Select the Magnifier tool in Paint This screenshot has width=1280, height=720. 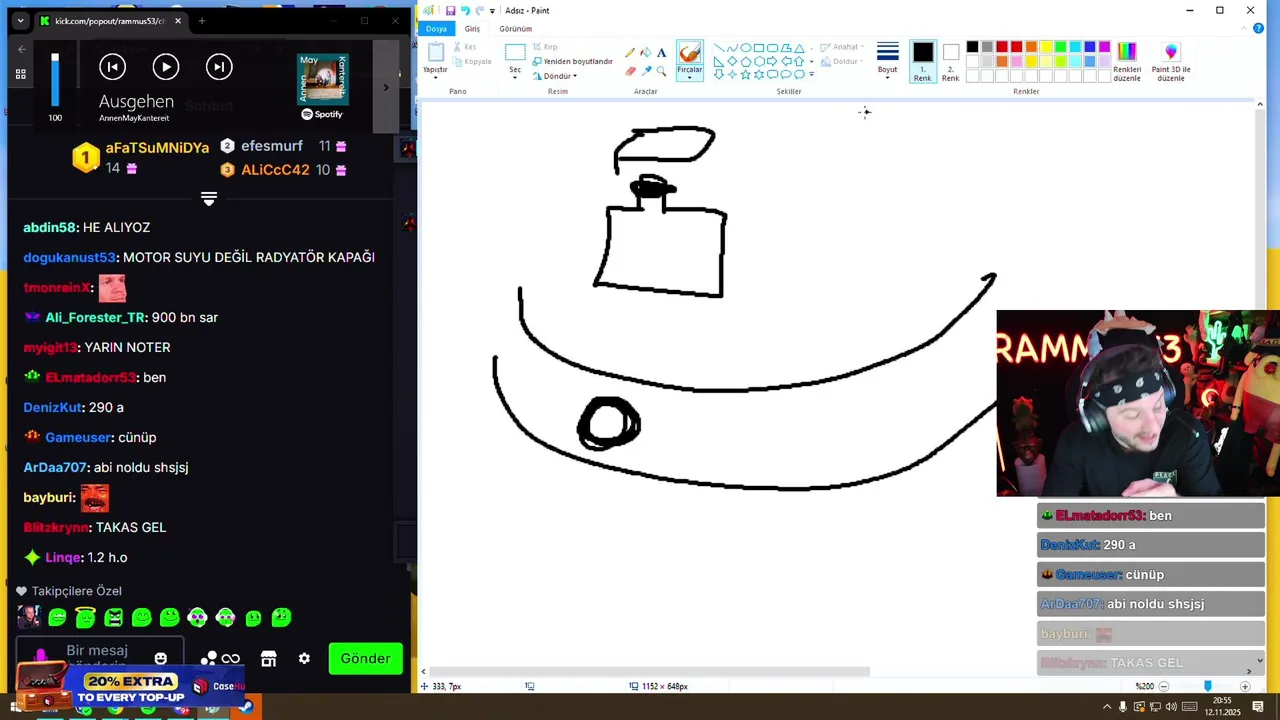pyautogui.click(x=661, y=71)
